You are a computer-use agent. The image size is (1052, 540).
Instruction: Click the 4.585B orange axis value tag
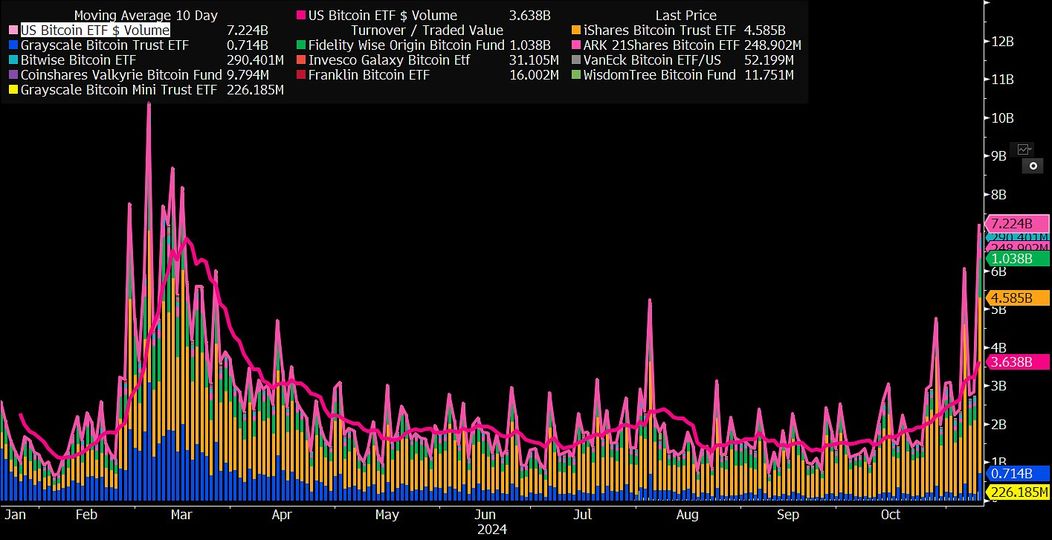(x=1016, y=297)
